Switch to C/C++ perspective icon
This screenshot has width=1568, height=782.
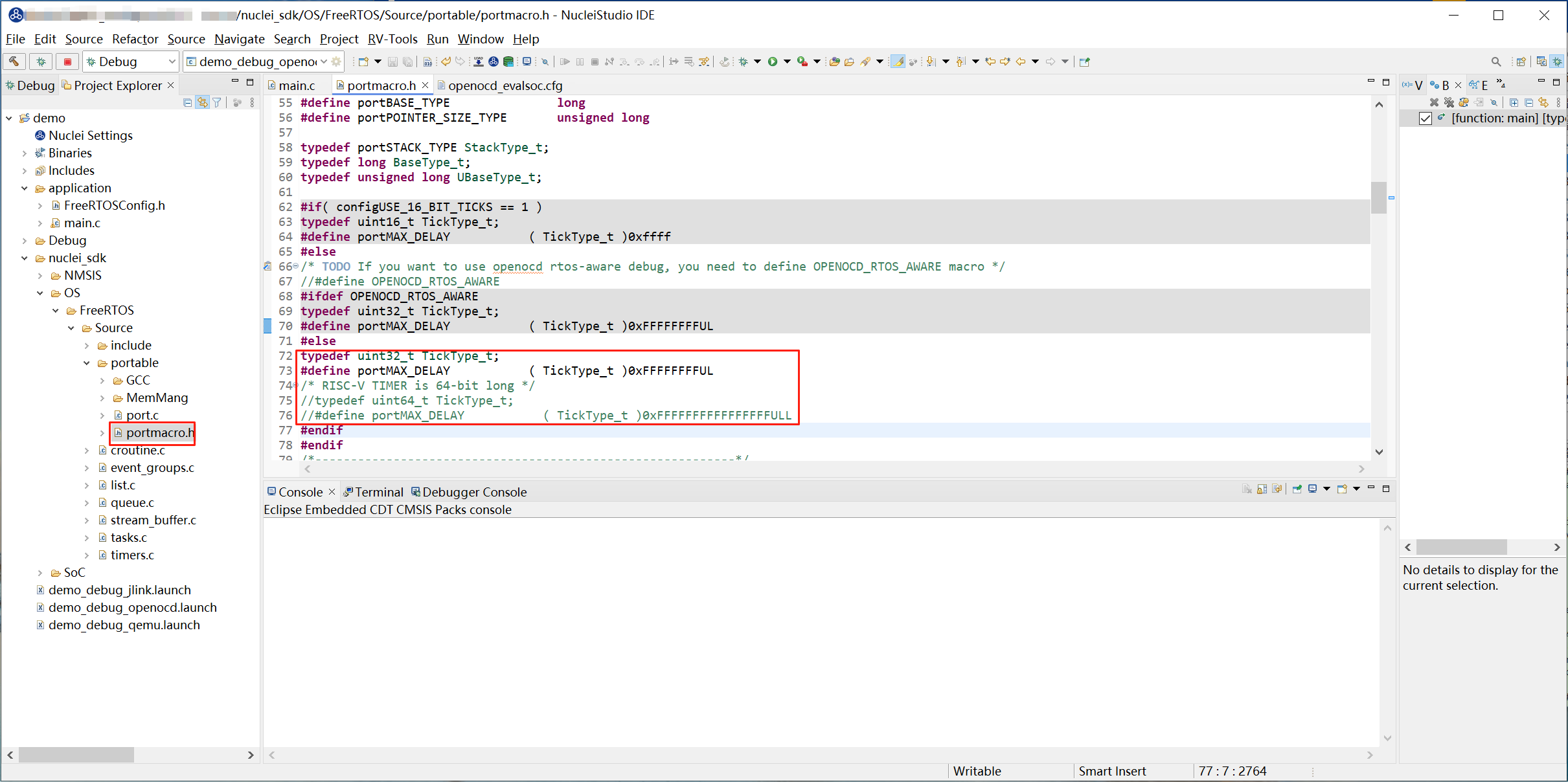[1541, 61]
